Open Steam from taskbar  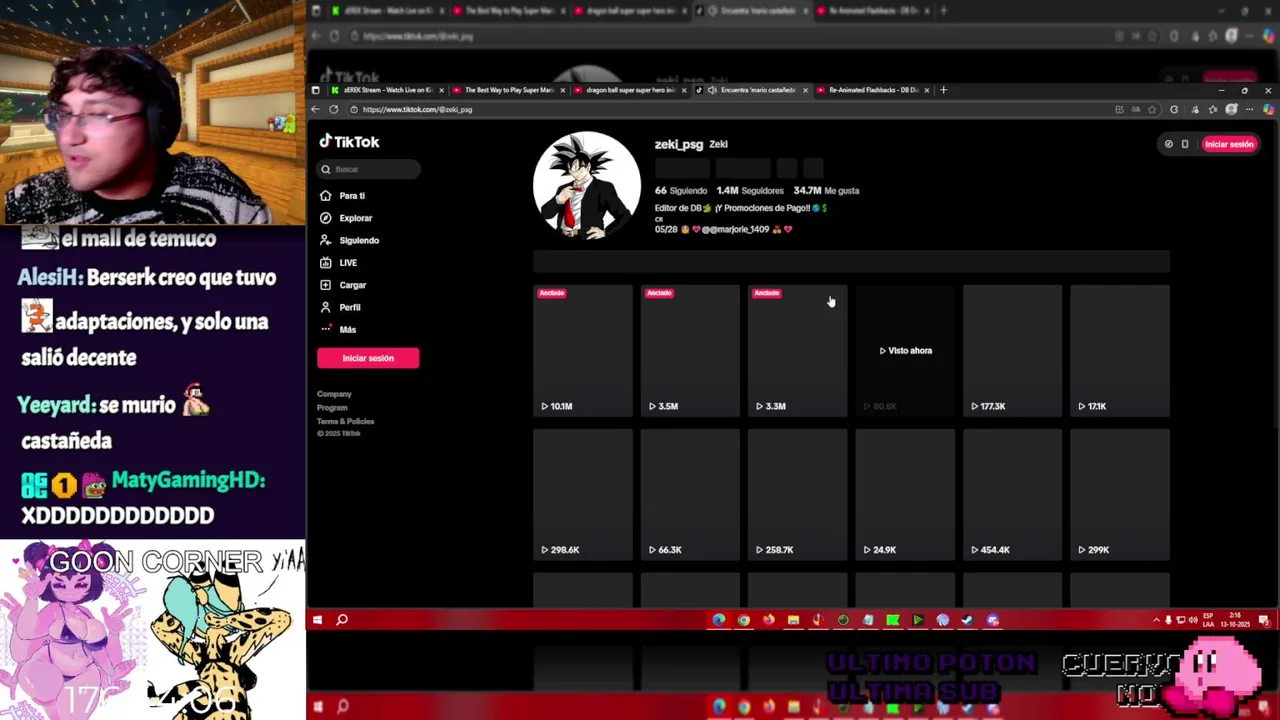967,620
